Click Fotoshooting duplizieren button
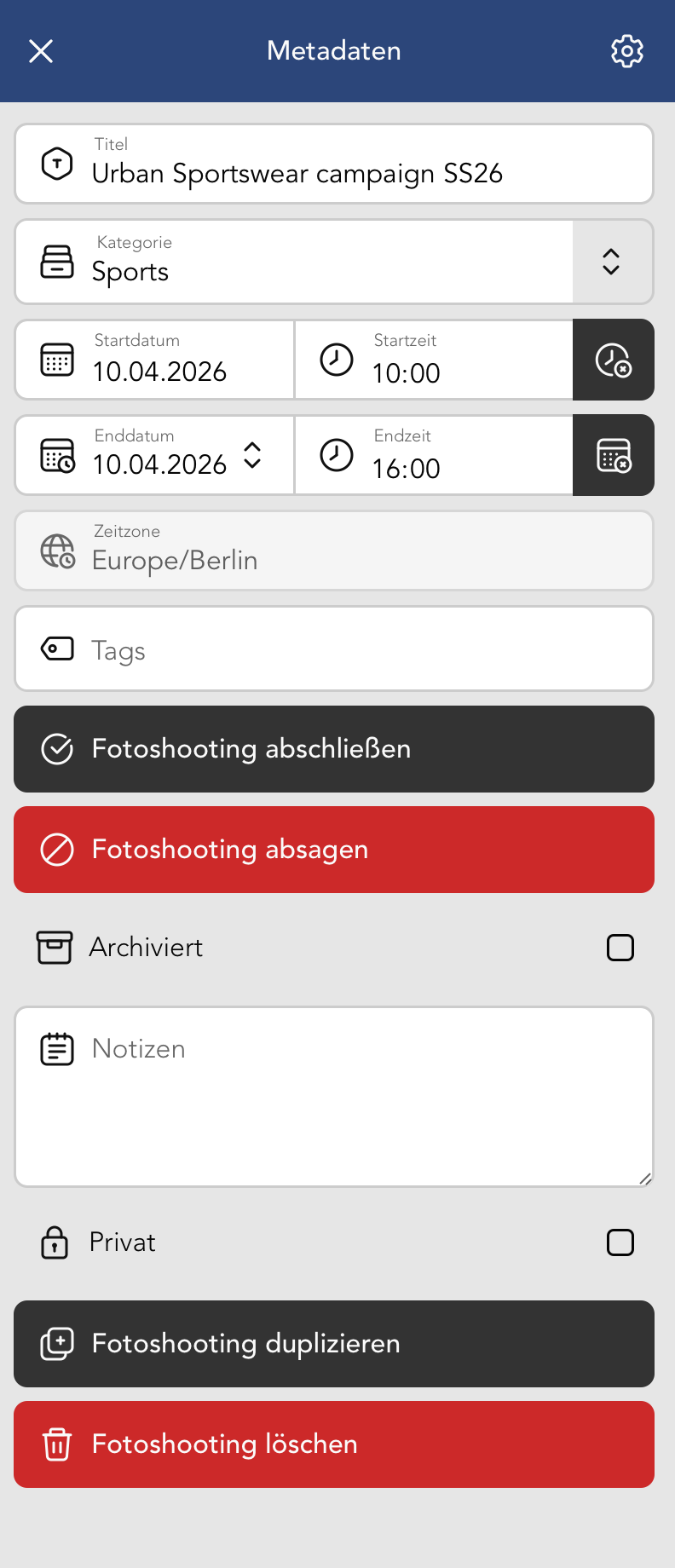Screen dimensions: 675x1568 click(334, 1344)
